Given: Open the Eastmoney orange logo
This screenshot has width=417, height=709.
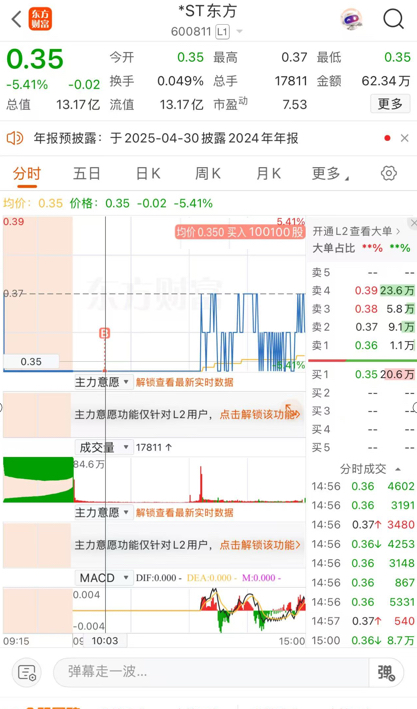Looking at the screenshot, I should [x=40, y=19].
